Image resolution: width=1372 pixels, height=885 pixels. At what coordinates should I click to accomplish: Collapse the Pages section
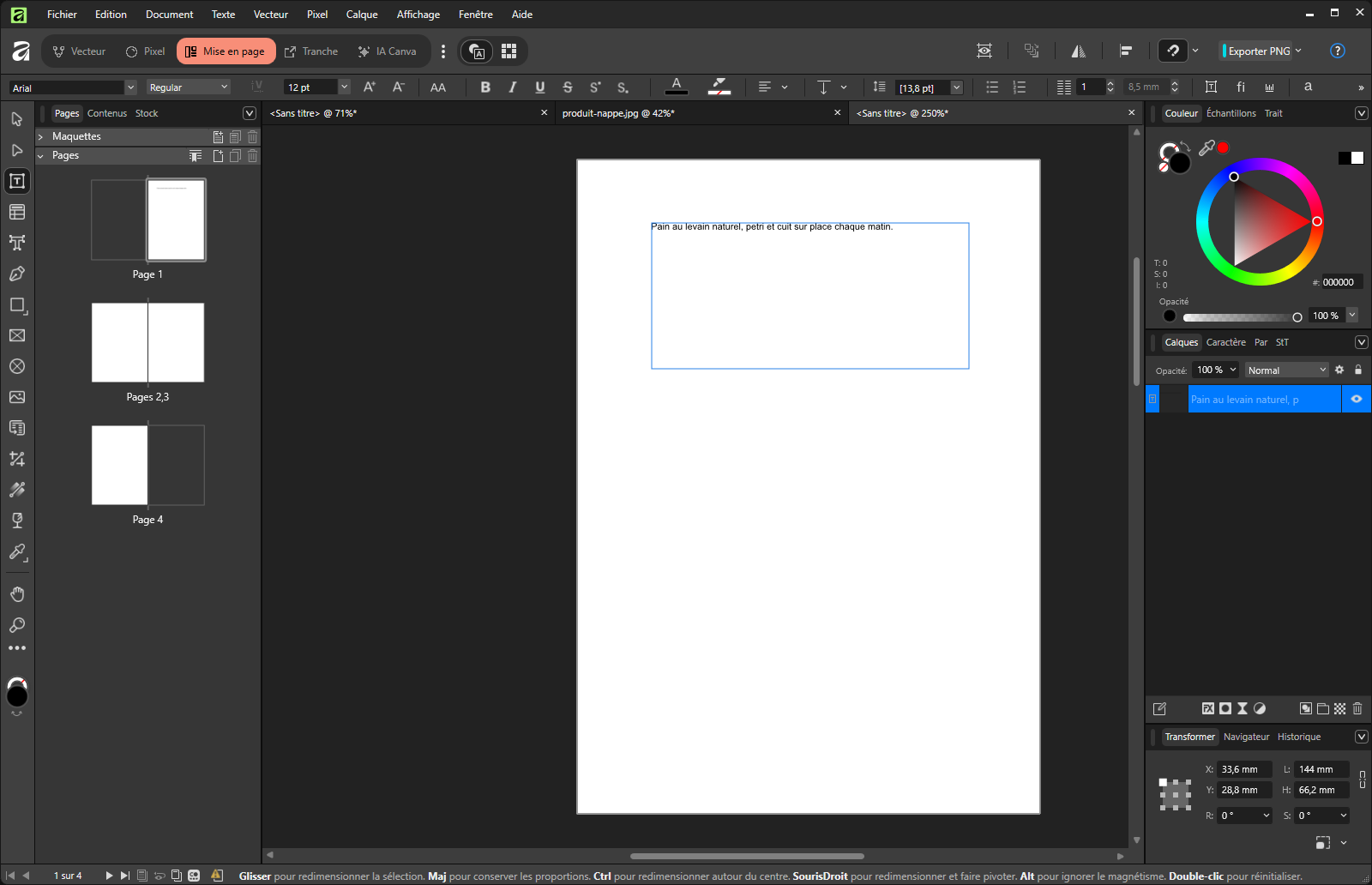[x=40, y=156]
